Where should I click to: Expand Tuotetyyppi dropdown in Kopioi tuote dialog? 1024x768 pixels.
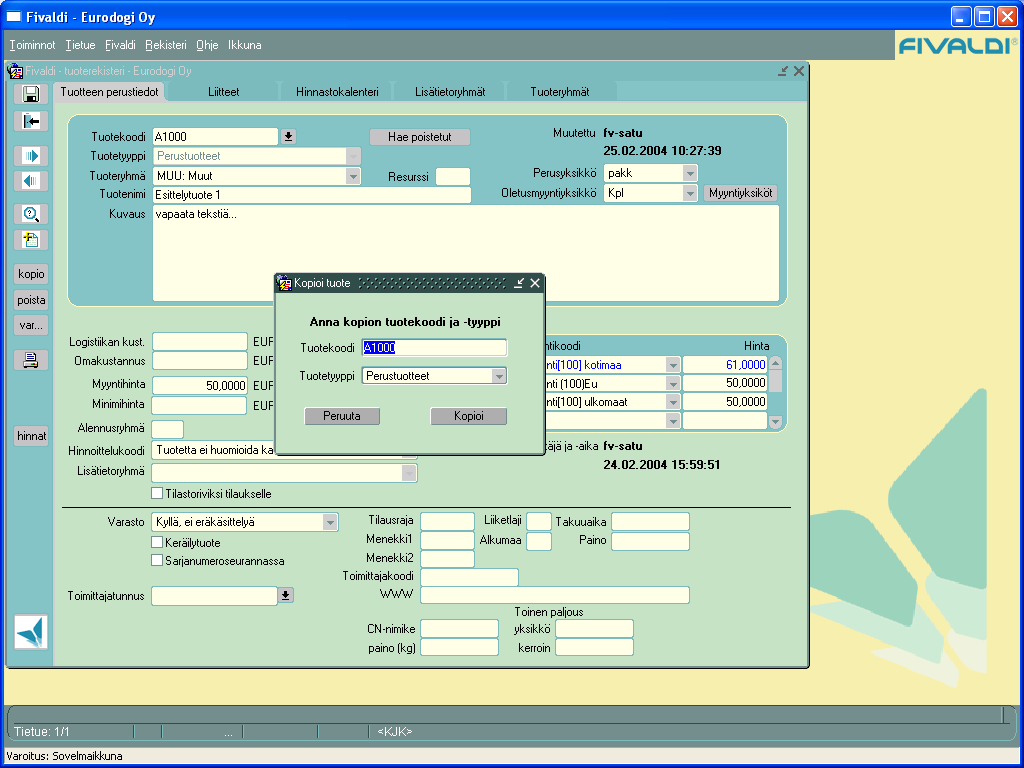499,376
